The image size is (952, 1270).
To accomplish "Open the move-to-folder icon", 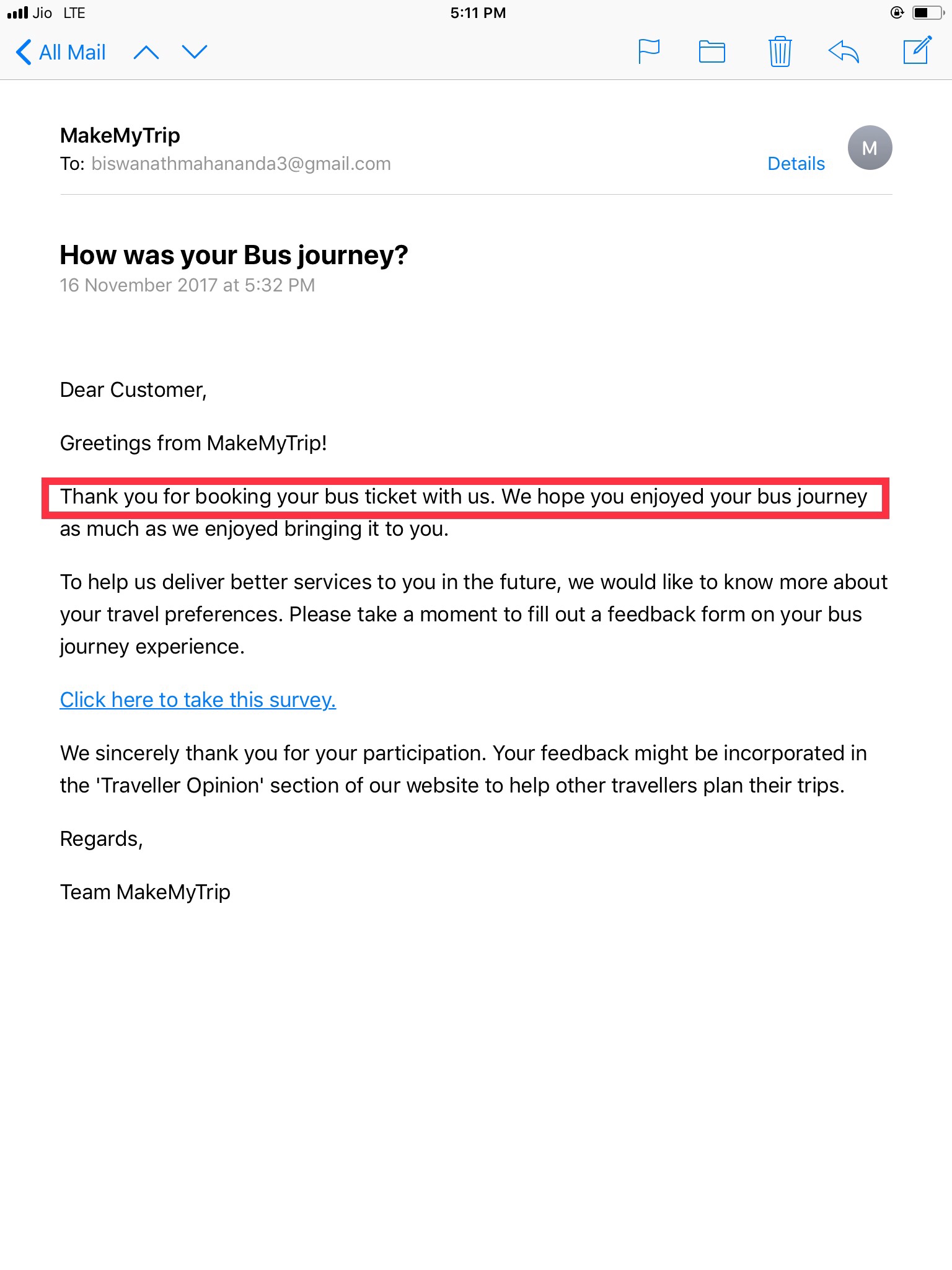I will (x=712, y=51).
